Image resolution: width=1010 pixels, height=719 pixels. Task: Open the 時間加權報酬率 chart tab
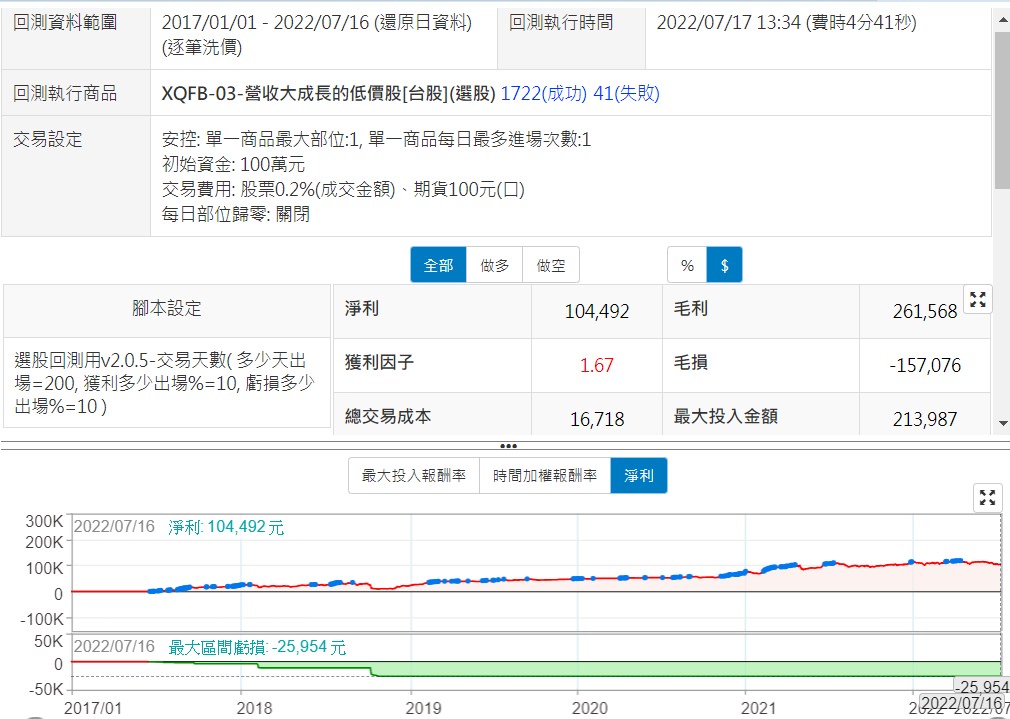tap(545, 476)
